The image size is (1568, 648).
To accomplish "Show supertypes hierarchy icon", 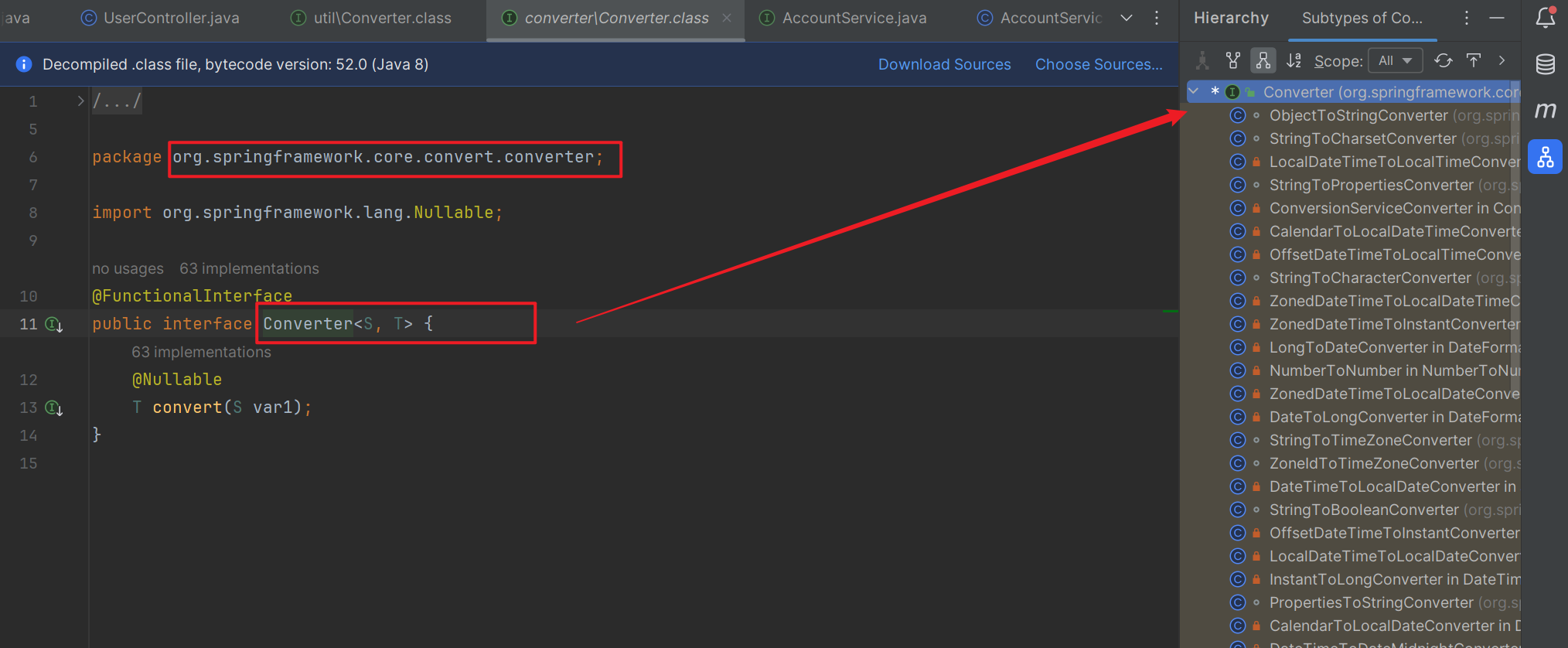I will [1233, 60].
